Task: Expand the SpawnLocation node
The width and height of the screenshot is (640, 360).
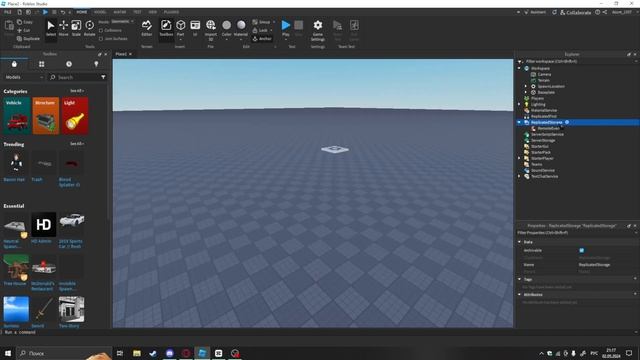Action: 526,87
